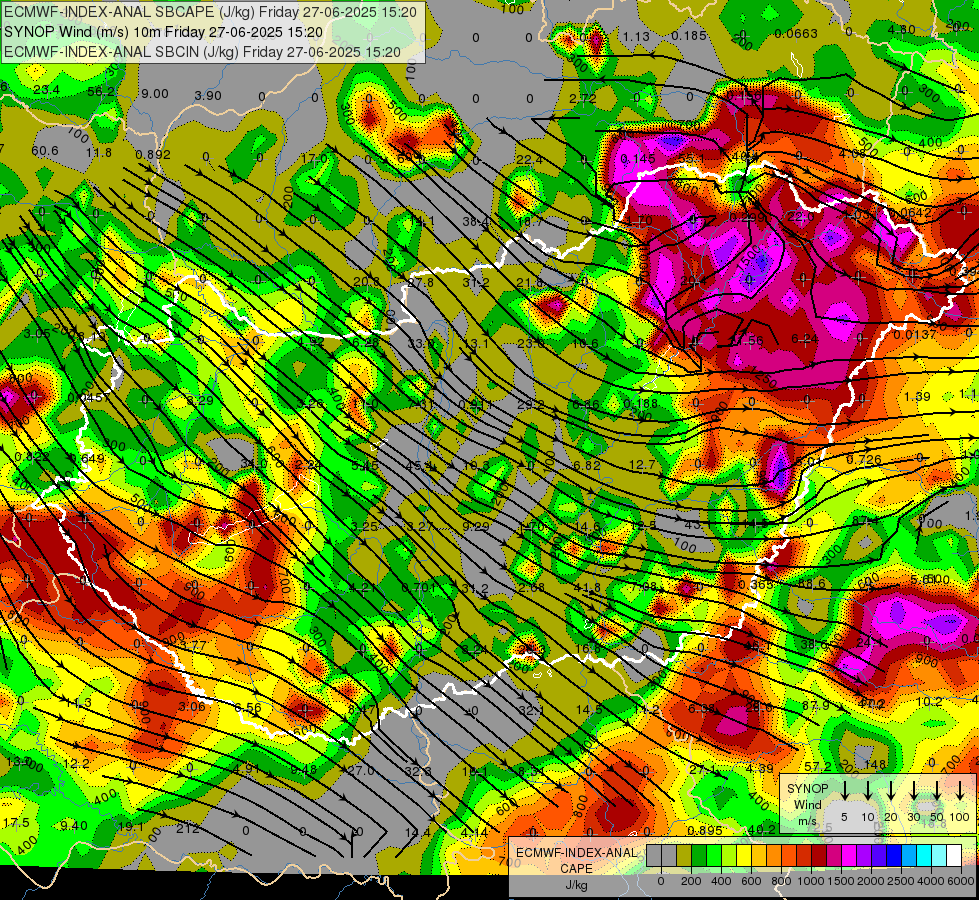Screen dimensions: 979x900
Task: Click the 0.892 value on the map
Action: coord(153,154)
